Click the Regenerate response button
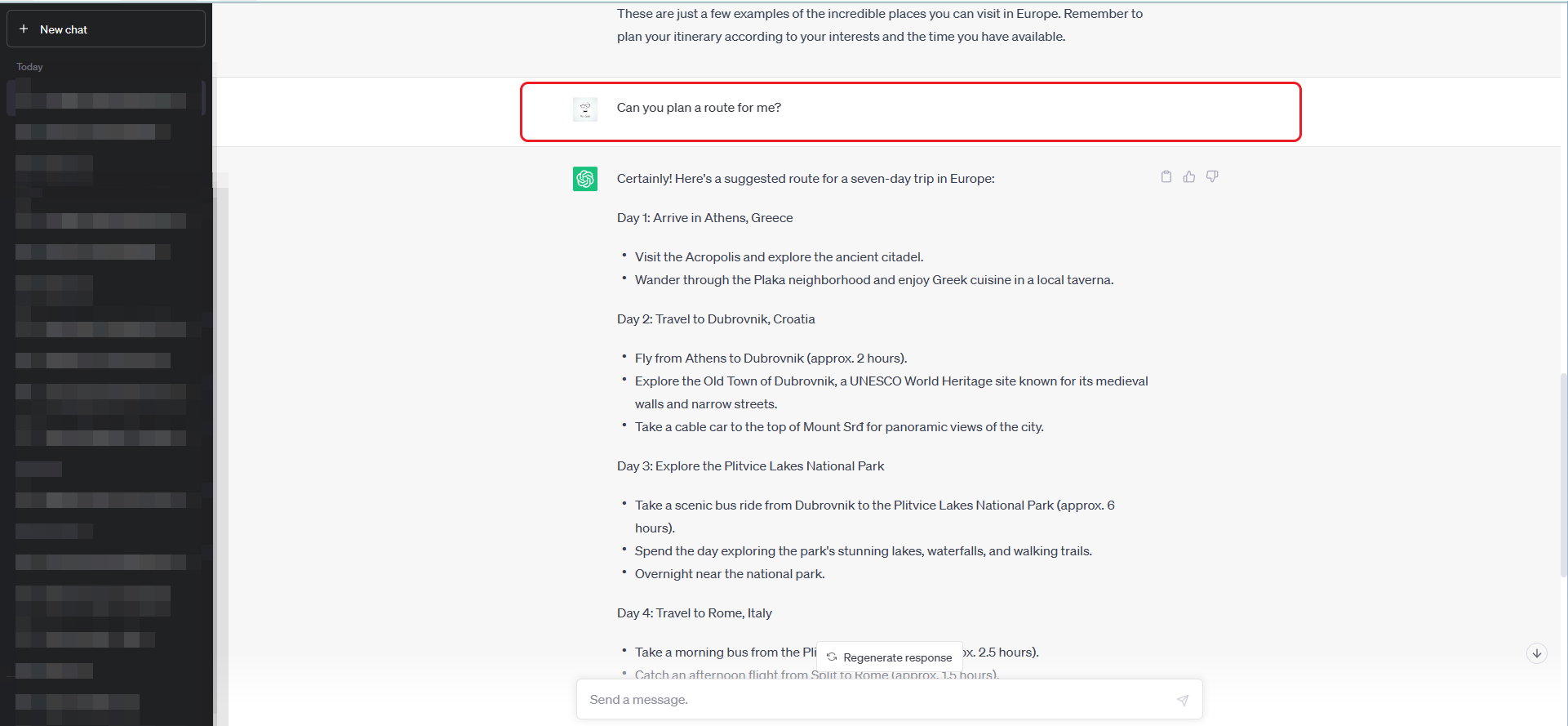Image resolution: width=1568 pixels, height=726 pixels. tap(890, 657)
